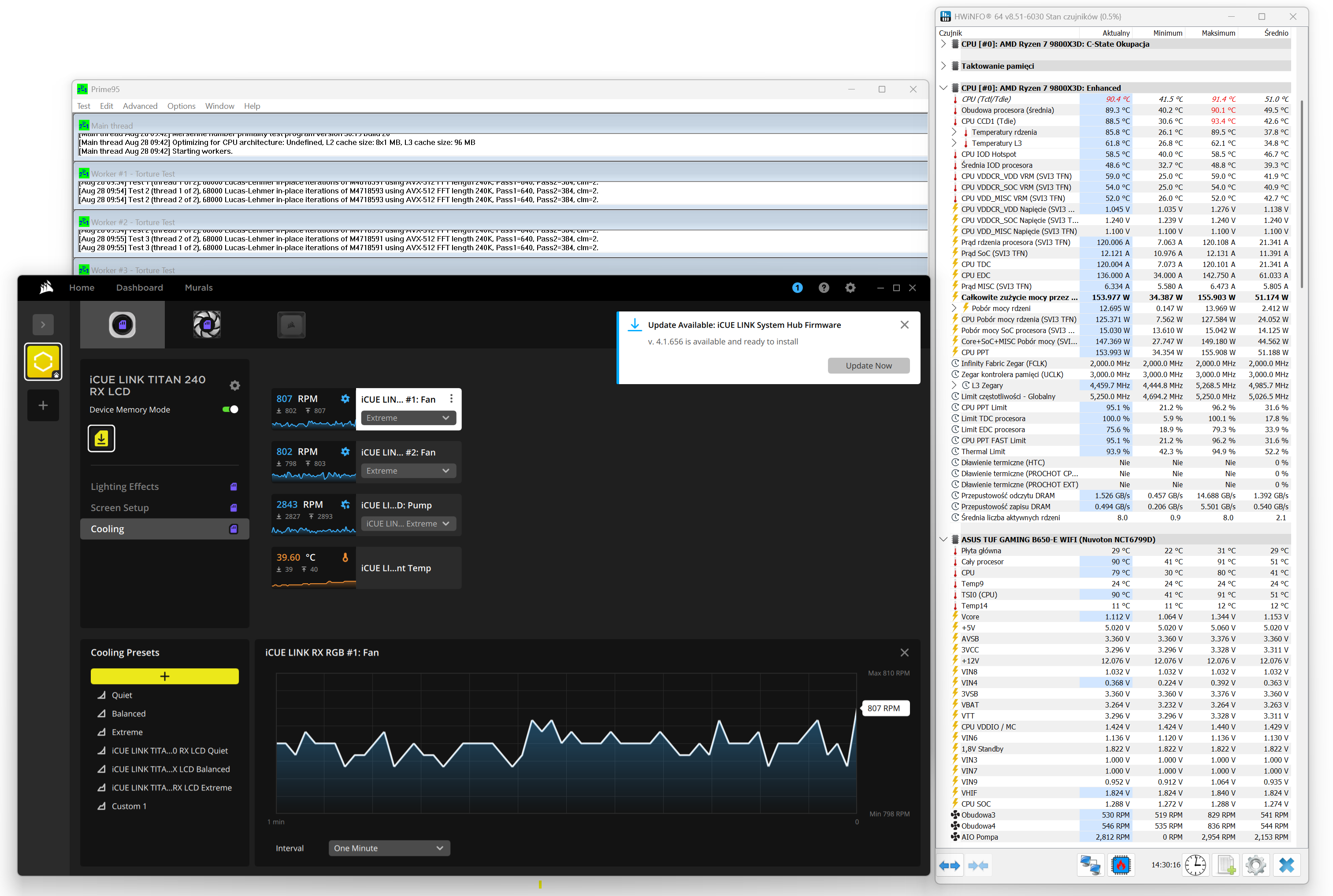This screenshot has height=896, width=1333.
Task: Close the Fan #1 RPM graph panel
Action: [x=904, y=652]
